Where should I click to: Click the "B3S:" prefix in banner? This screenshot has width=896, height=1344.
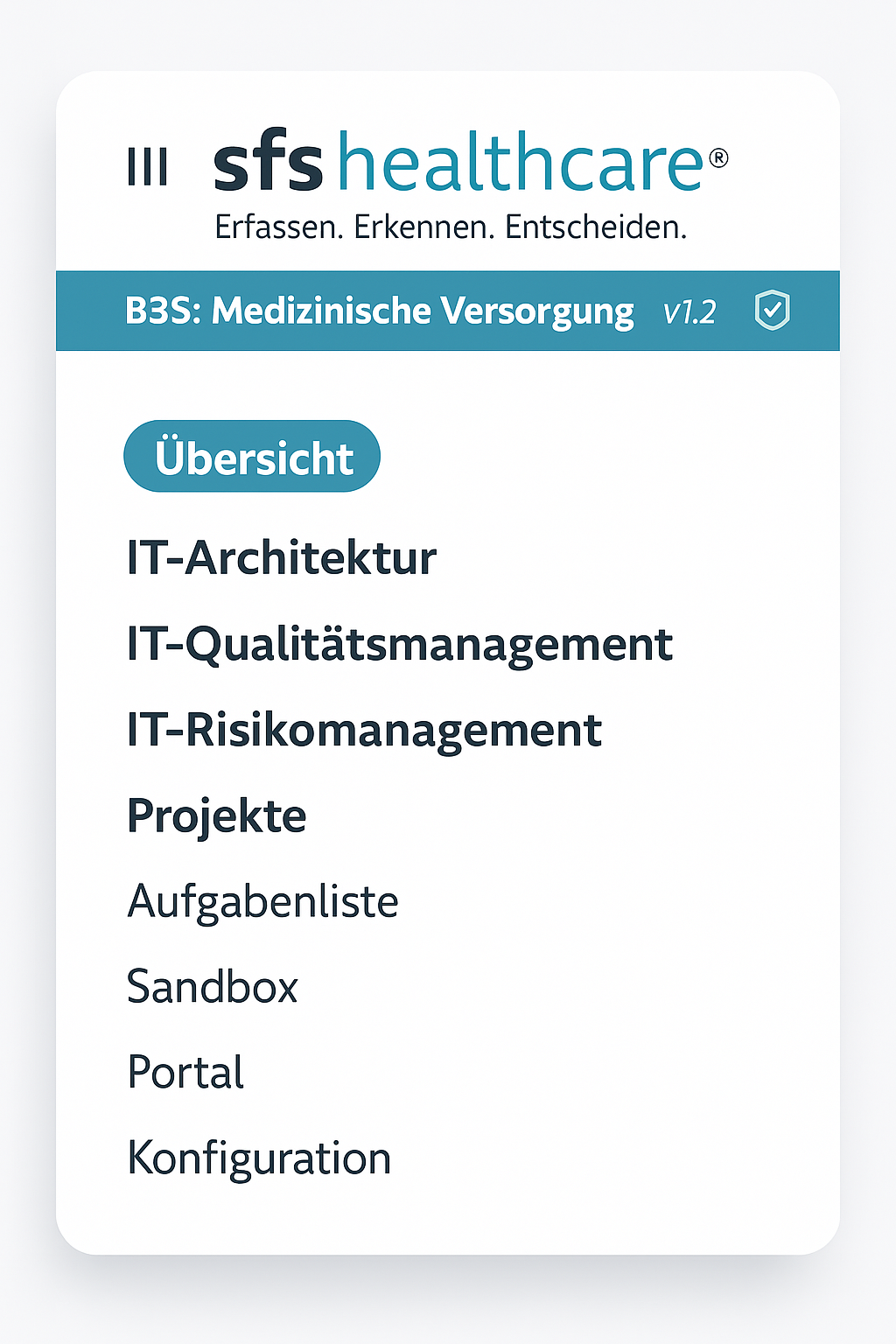tap(163, 311)
